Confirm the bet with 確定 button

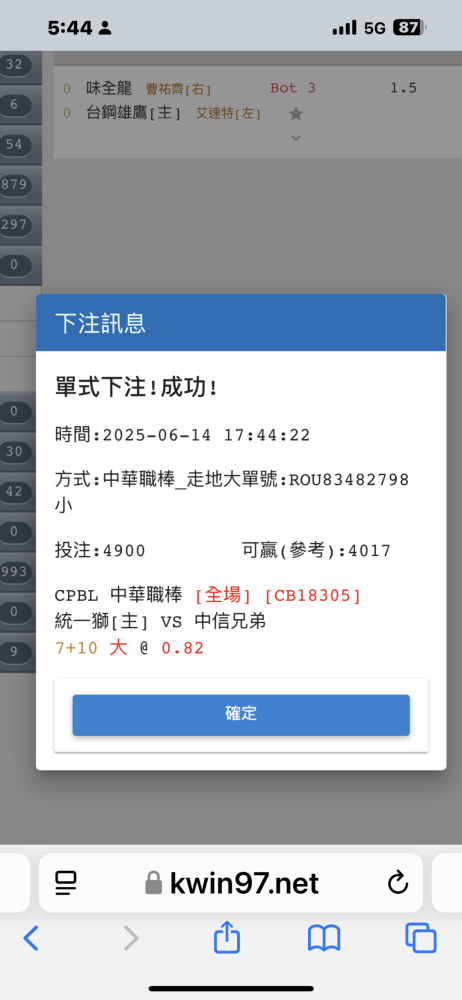[x=241, y=715]
